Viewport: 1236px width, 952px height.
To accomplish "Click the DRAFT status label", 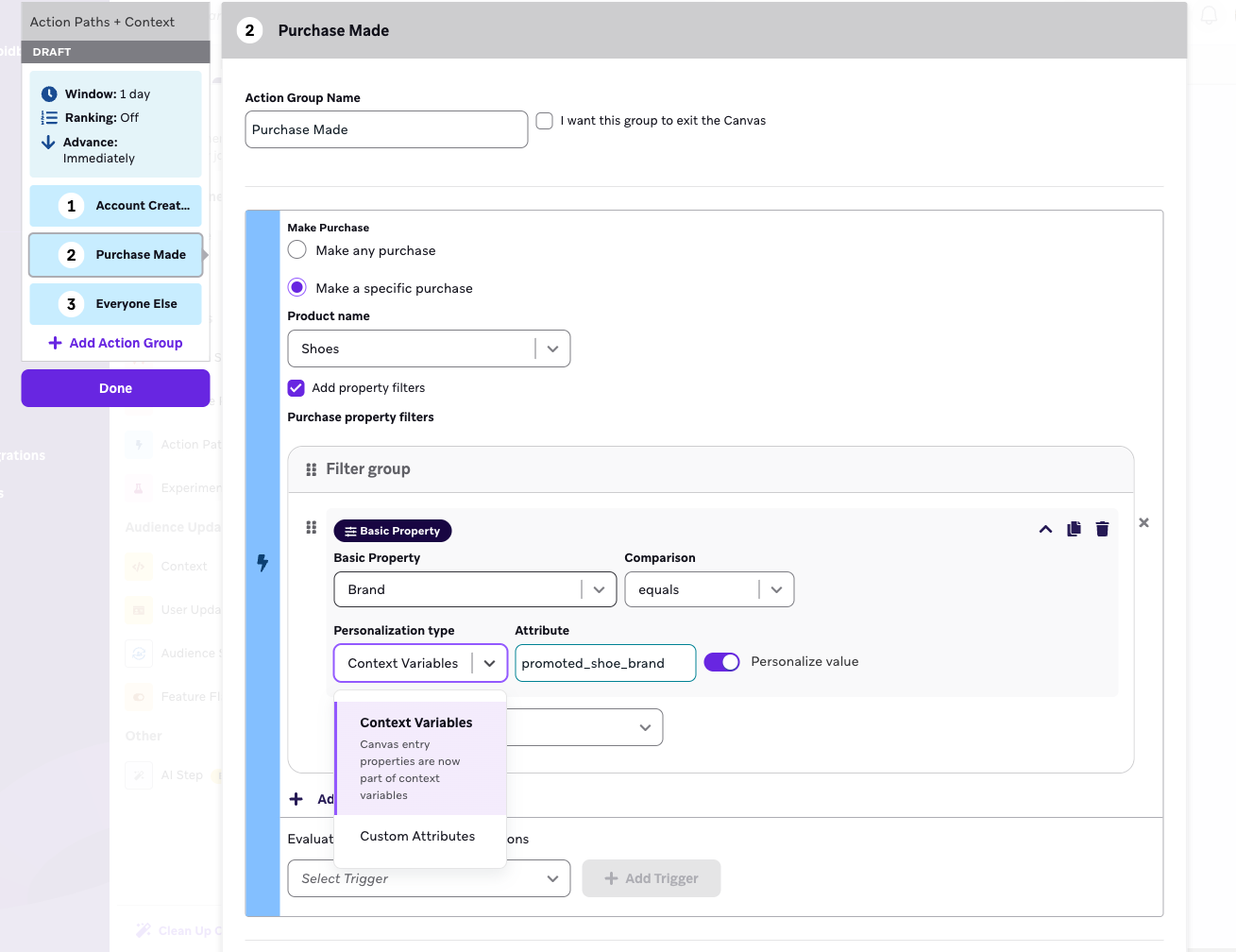I will tap(52, 52).
